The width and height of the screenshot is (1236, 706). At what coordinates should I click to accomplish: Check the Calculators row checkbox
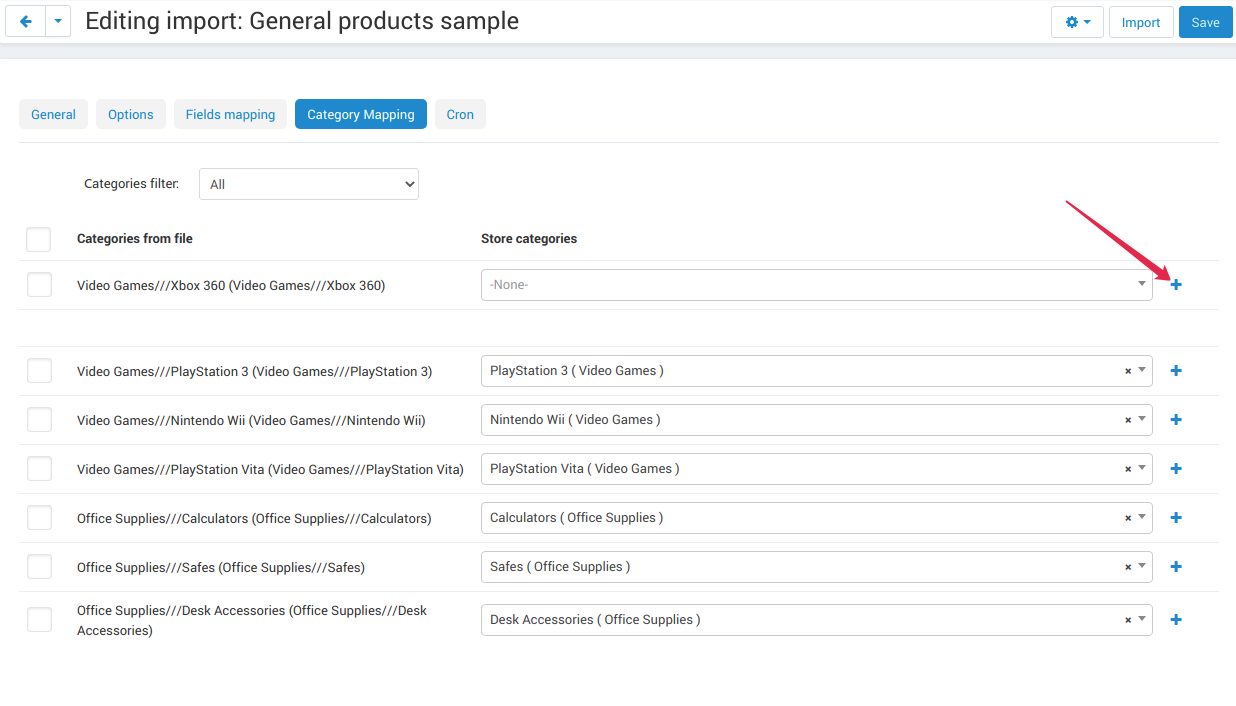[39, 518]
